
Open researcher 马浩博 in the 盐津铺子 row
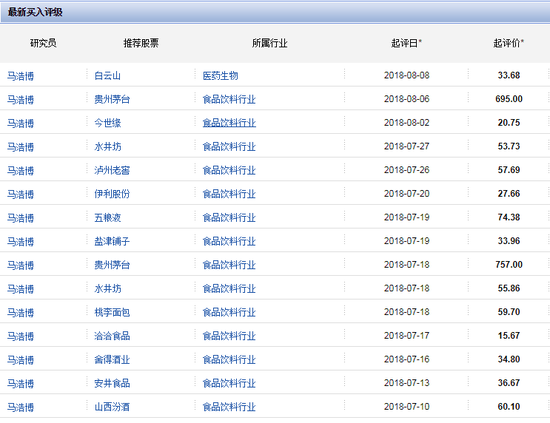(x=21, y=242)
